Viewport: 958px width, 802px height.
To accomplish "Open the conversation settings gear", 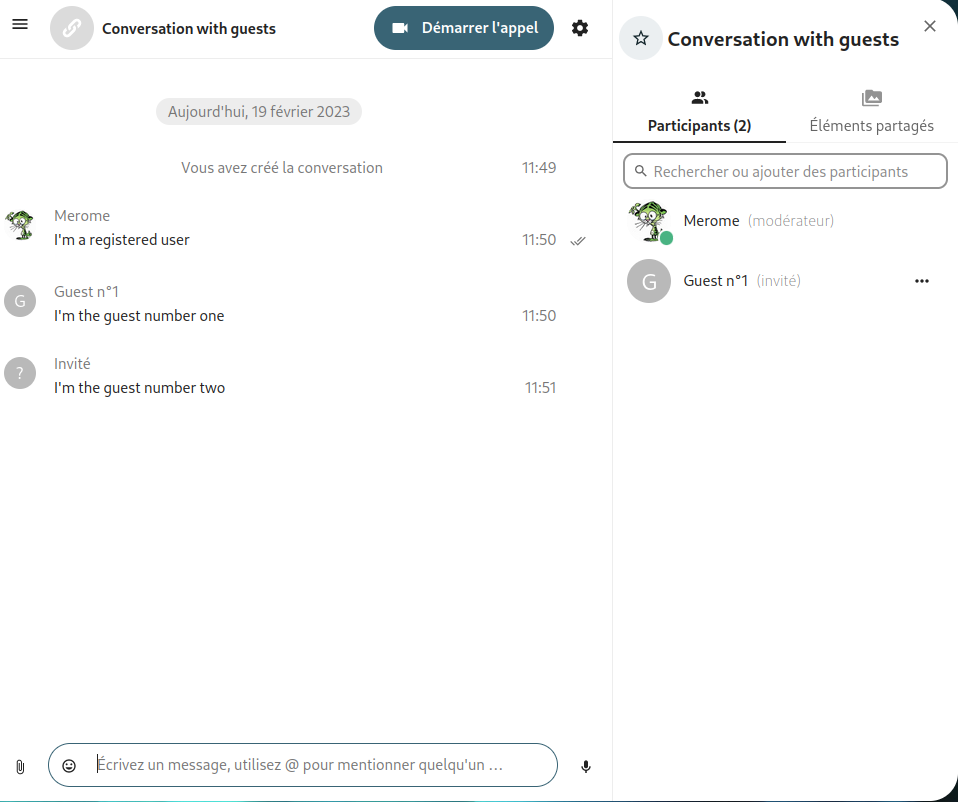I will coord(580,28).
